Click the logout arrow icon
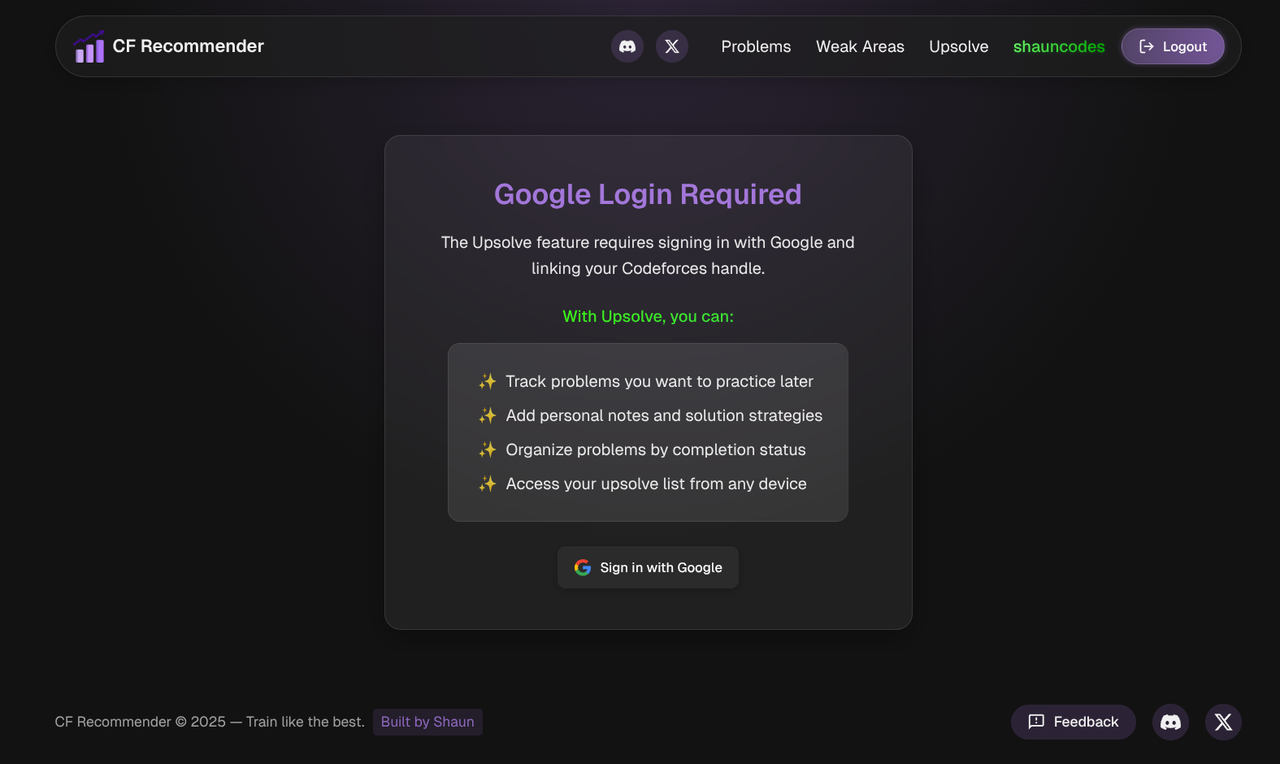Viewport: 1280px width, 764px height. [x=1147, y=46]
